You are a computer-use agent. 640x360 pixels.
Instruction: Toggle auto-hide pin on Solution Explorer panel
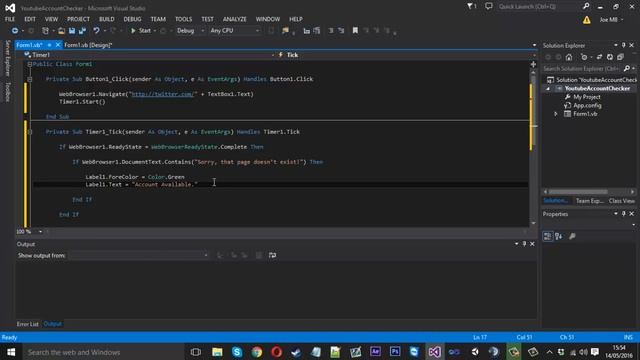(623, 45)
